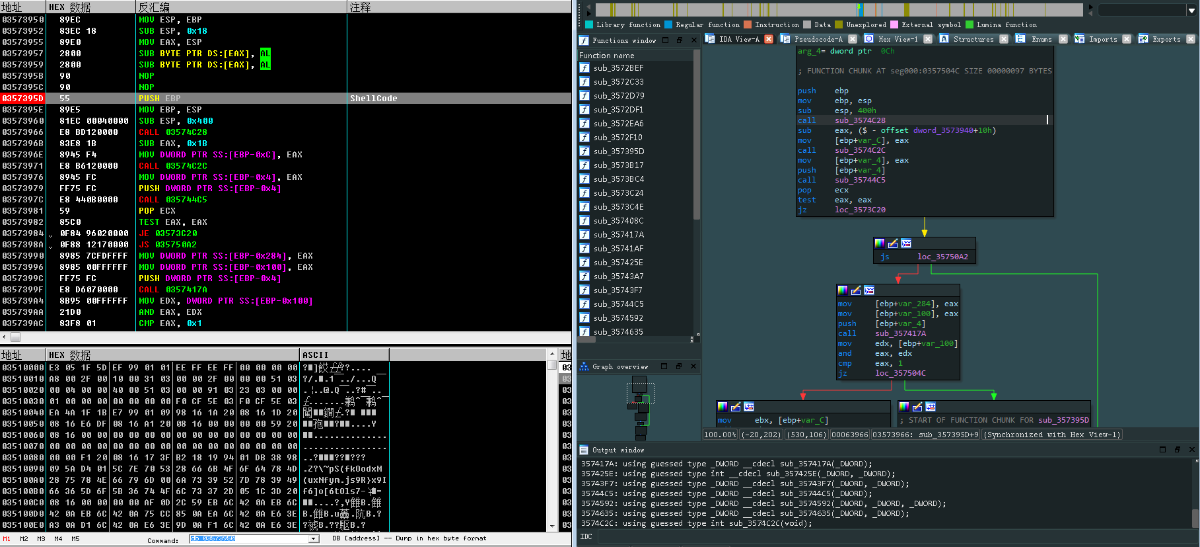Close the Functions window panel
Viewport: 1200px width, 547px height.
click(692, 40)
